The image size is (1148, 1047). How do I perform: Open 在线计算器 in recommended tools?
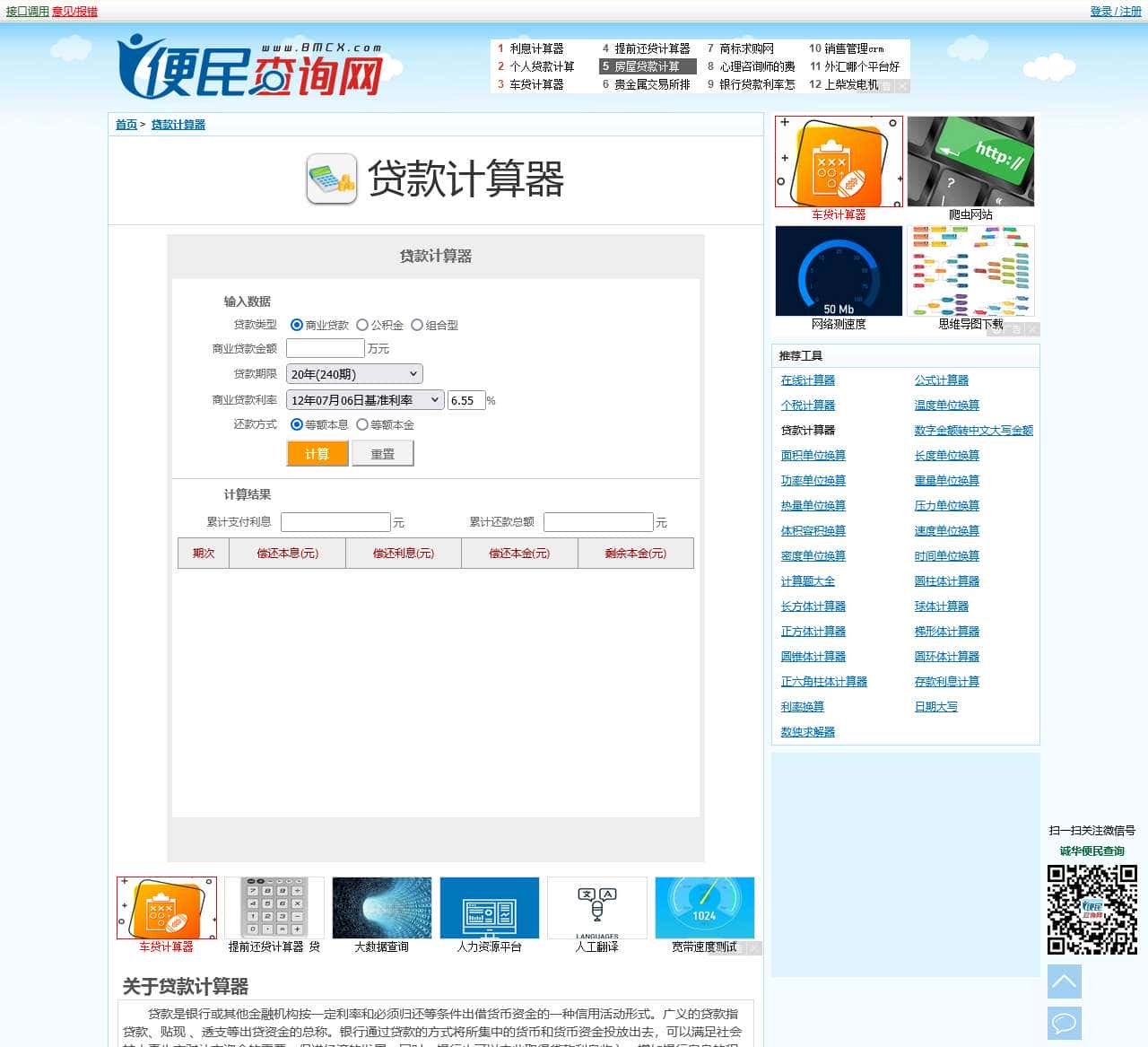pos(808,380)
